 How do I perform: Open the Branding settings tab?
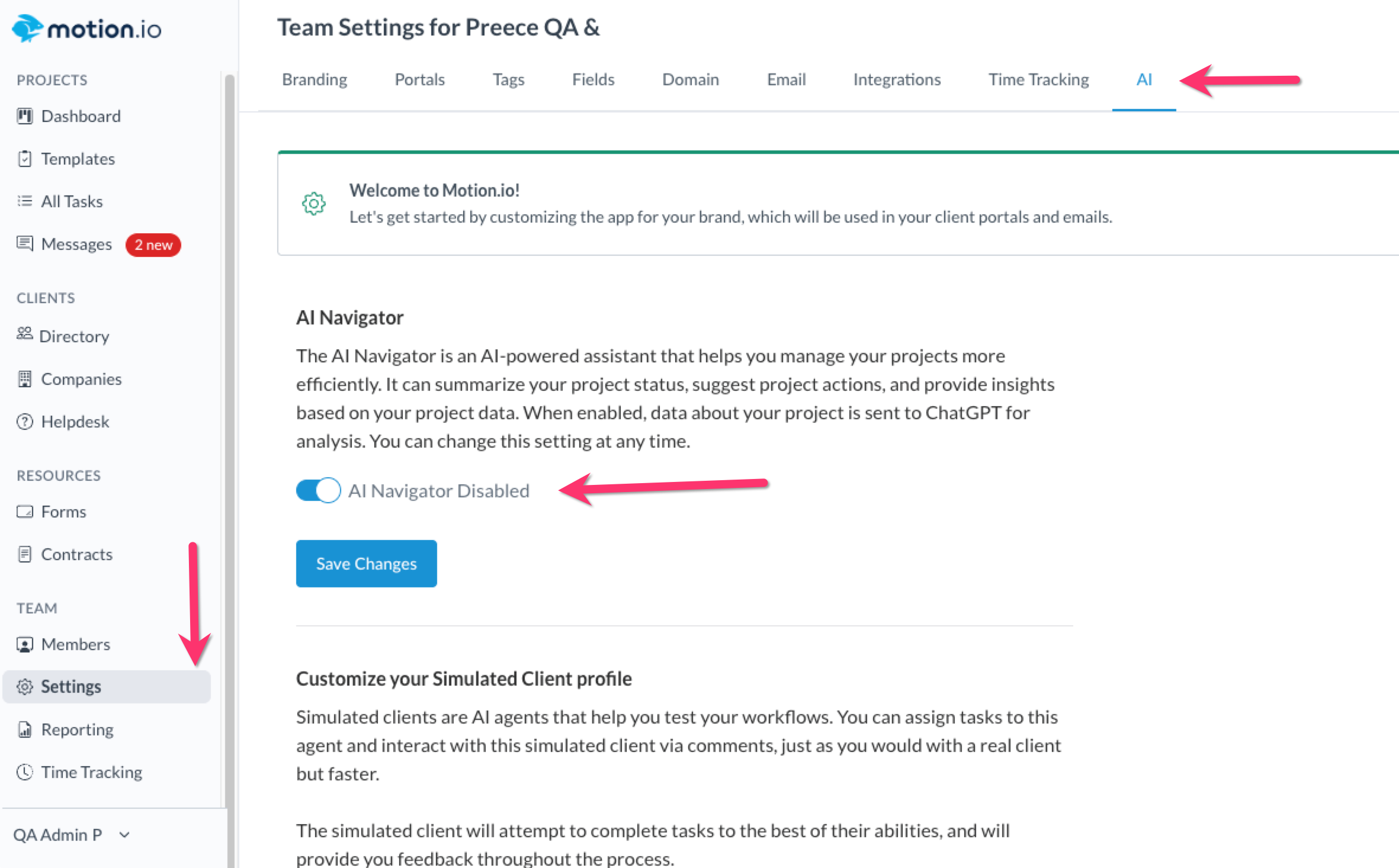coord(315,79)
